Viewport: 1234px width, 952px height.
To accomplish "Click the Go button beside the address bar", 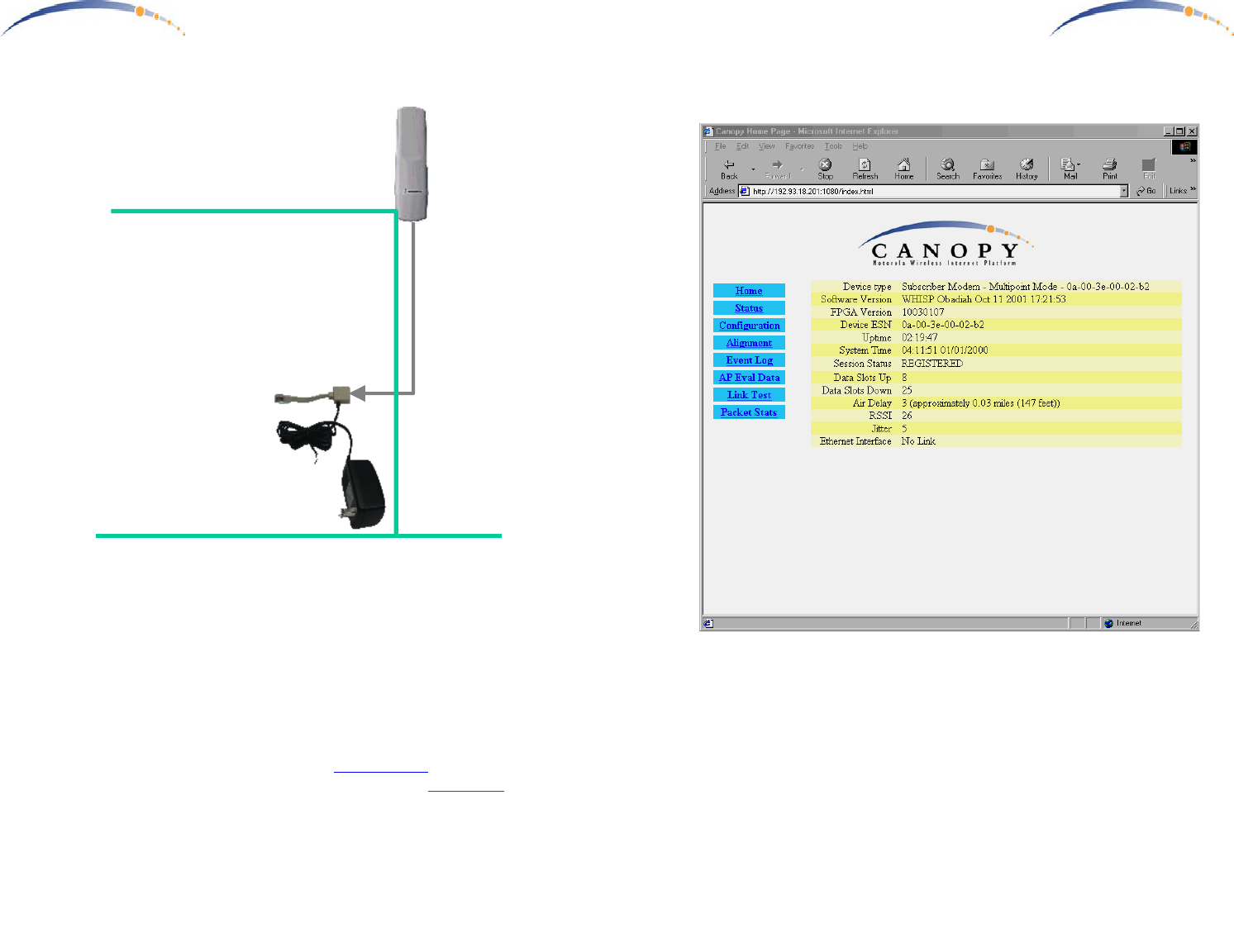I will (1146, 191).
